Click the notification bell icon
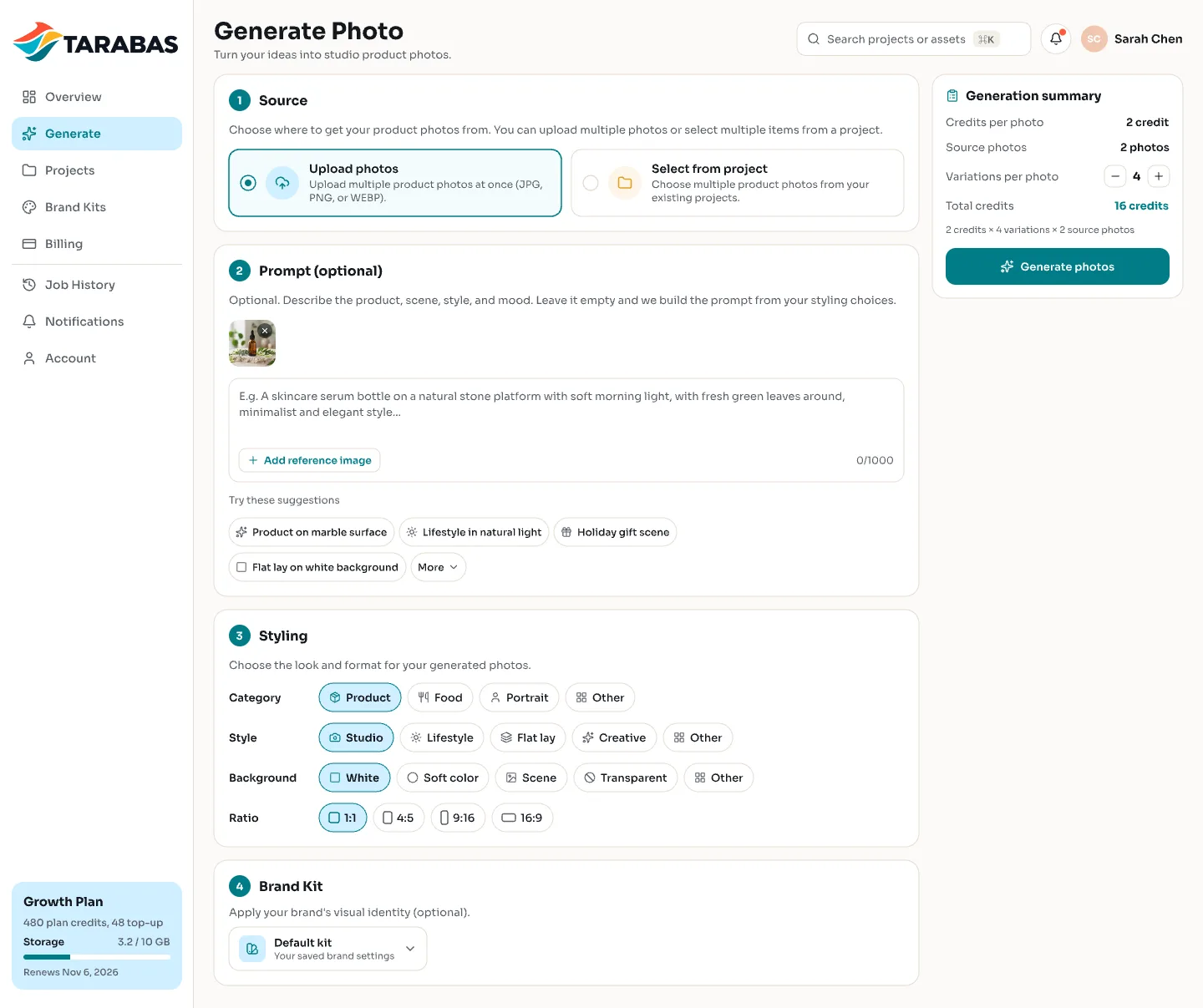 coord(1056,39)
